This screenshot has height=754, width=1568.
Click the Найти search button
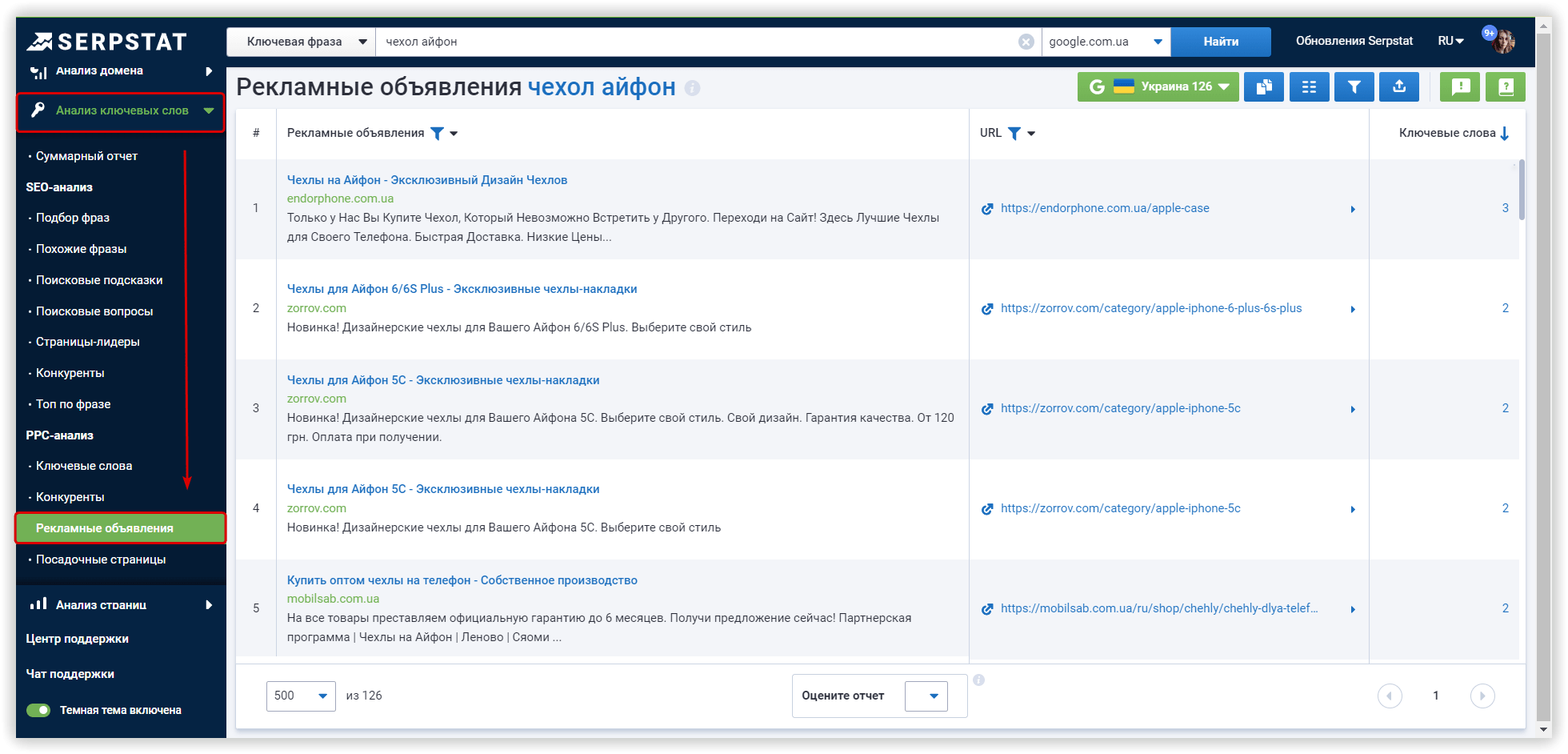1221,41
